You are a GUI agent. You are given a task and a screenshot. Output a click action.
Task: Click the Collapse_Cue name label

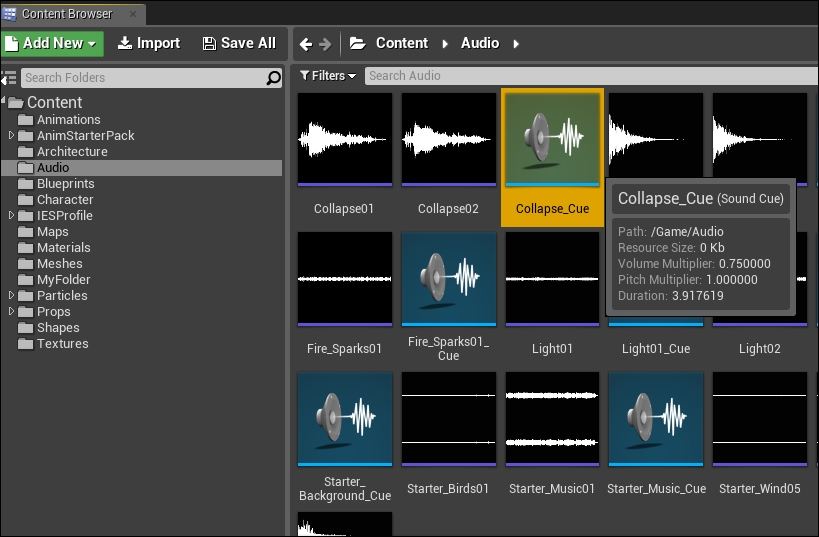(552, 208)
